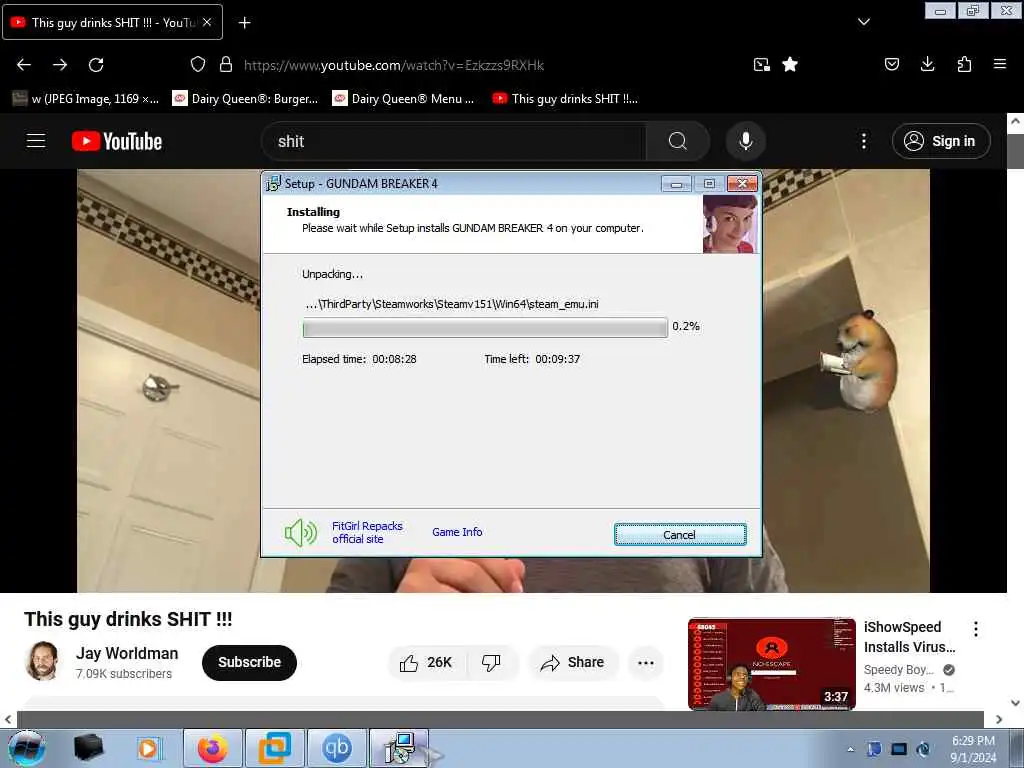This screenshot has width=1024, height=768.
Task: Select the YouTube tab in Firefox
Action: 112,22
